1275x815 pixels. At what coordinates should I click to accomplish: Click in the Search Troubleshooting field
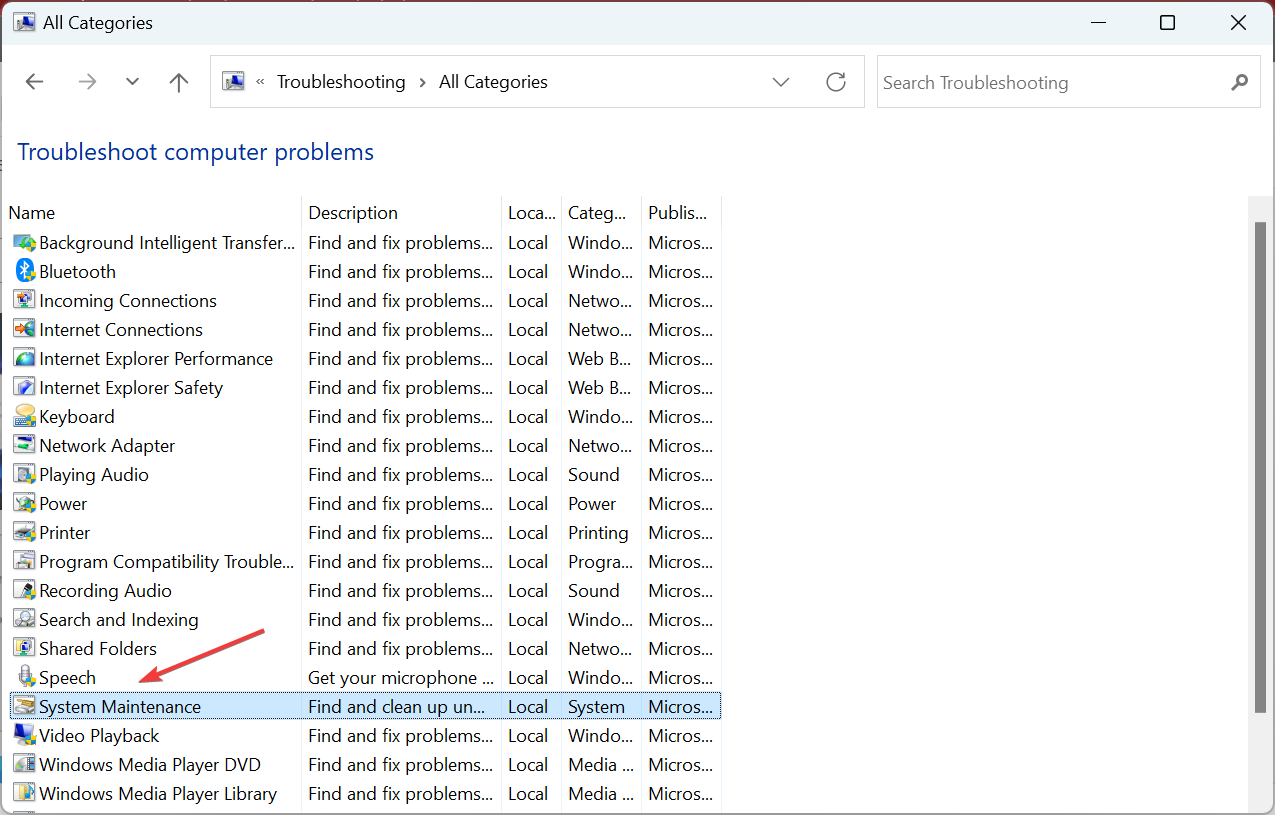(x=1050, y=83)
